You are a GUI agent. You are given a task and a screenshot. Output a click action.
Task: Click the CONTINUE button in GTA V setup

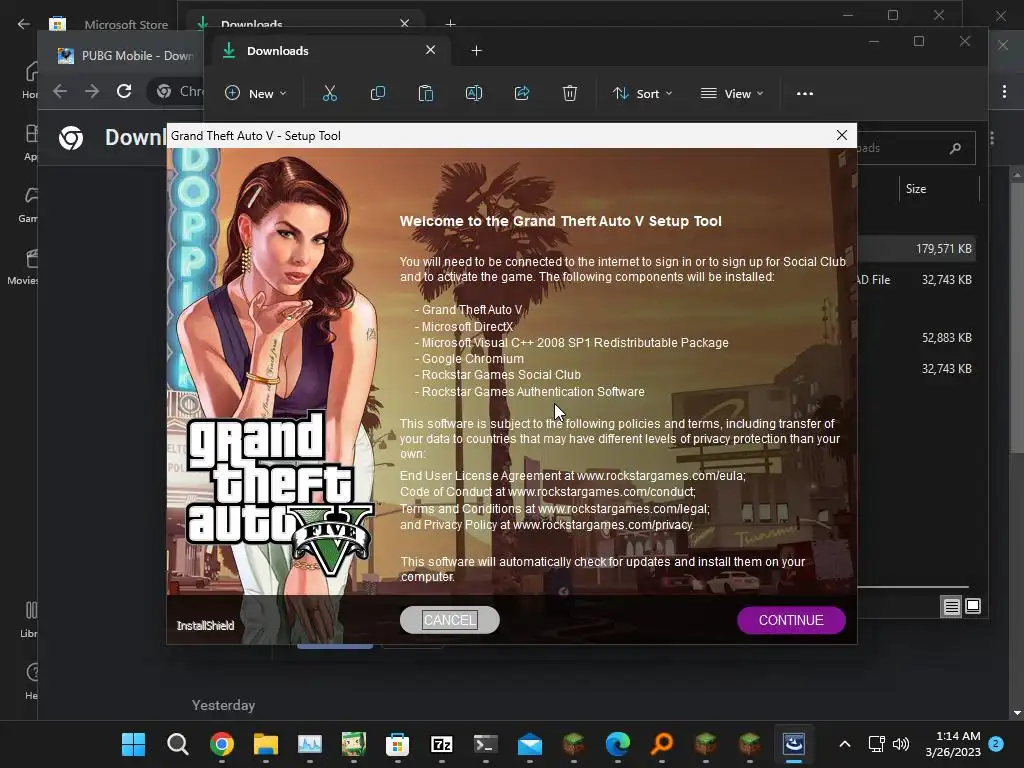click(791, 620)
